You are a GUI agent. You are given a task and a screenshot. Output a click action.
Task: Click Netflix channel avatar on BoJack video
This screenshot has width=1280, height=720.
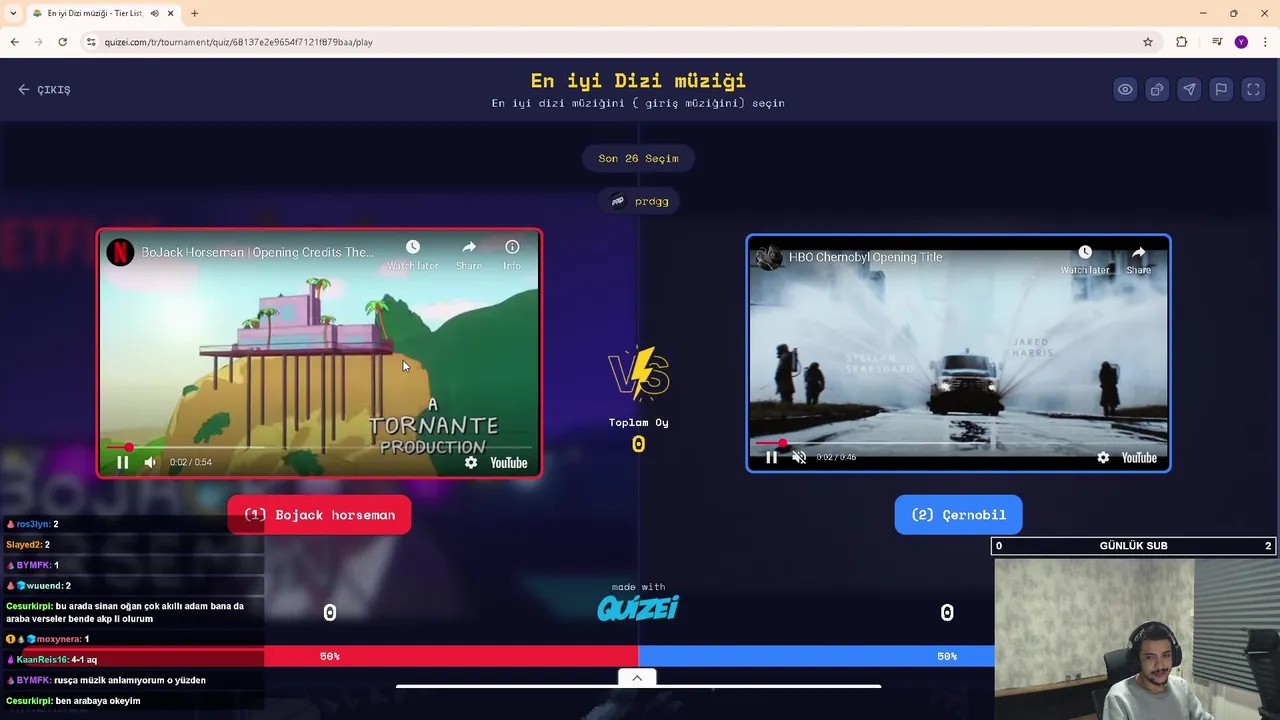coord(120,252)
